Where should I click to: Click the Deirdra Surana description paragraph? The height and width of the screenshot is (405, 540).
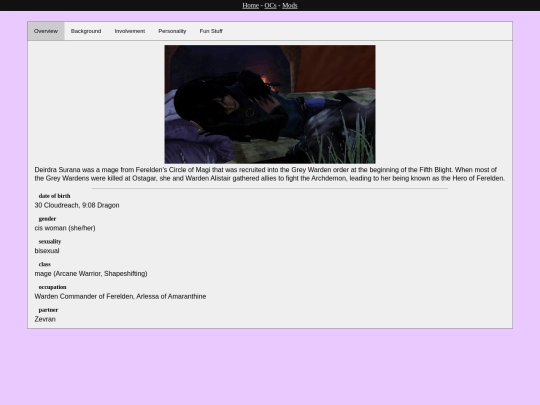click(x=270, y=174)
